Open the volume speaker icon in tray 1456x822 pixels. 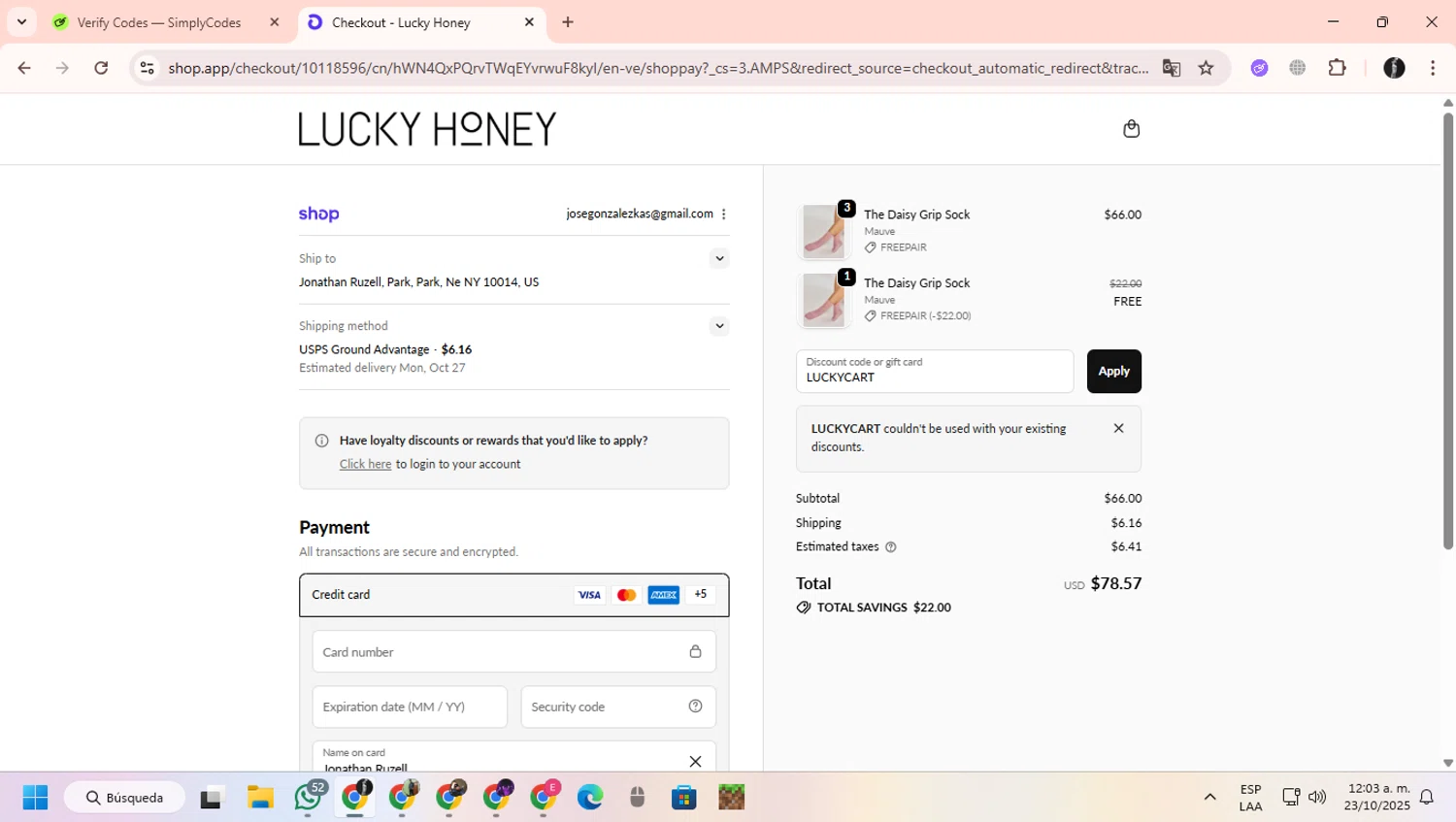(1317, 798)
